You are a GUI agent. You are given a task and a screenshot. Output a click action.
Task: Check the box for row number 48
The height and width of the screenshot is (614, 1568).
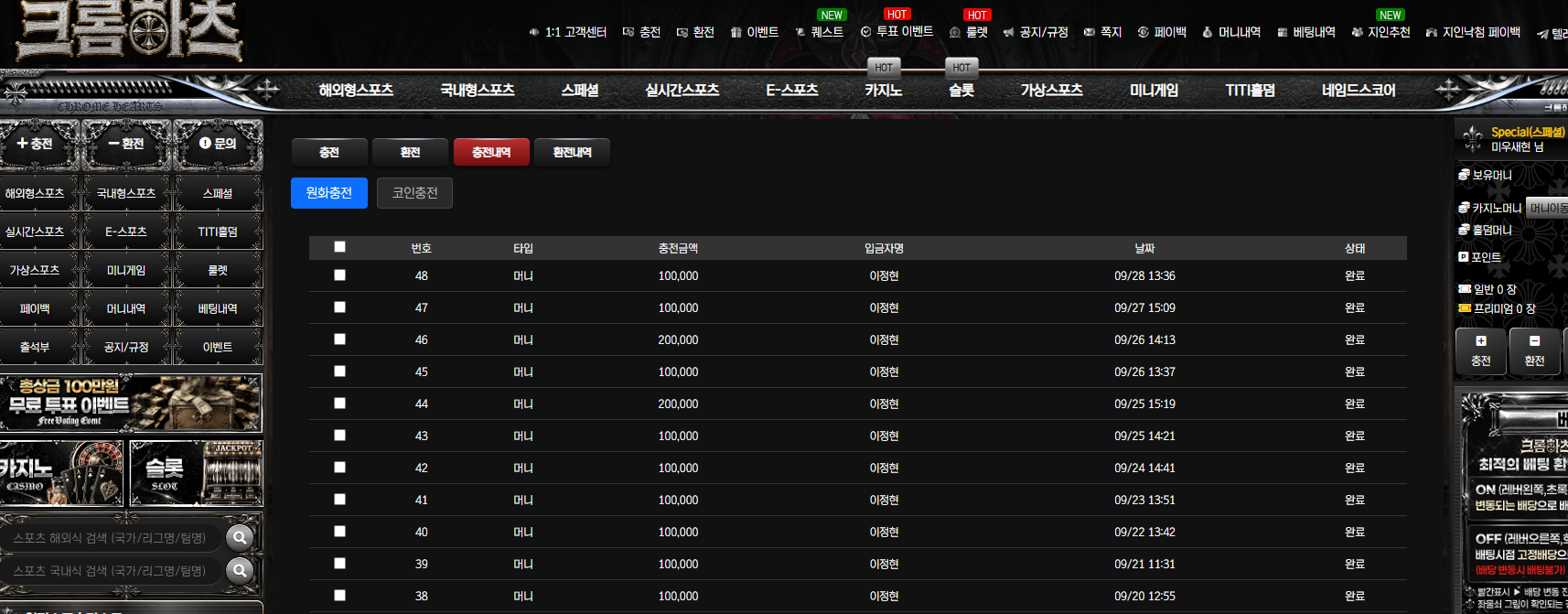tap(339, 275)
